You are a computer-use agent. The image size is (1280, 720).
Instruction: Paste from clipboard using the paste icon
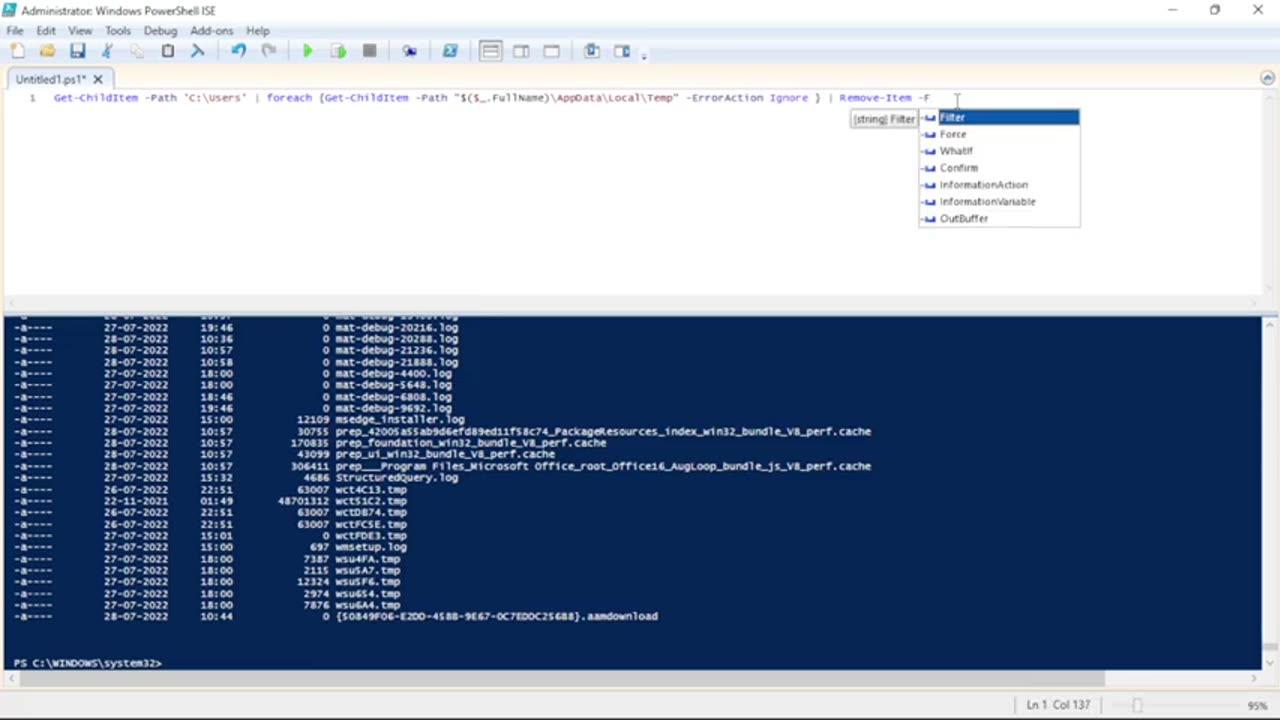tap(168, 51)
